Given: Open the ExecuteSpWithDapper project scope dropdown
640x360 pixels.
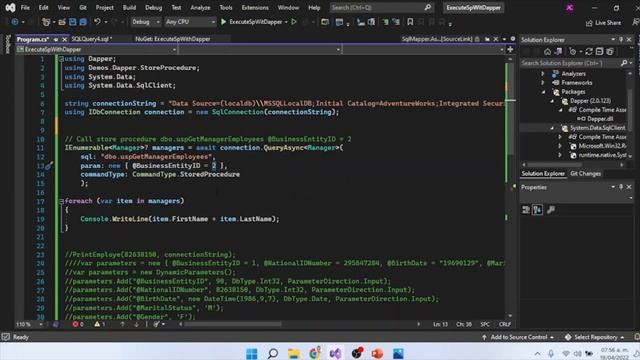Looking at the screenshot, I should point(96,49).
